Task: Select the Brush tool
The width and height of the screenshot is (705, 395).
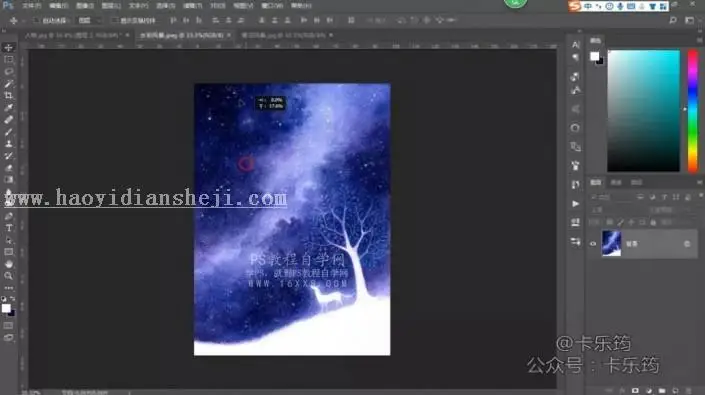Action: pos(9,132)
